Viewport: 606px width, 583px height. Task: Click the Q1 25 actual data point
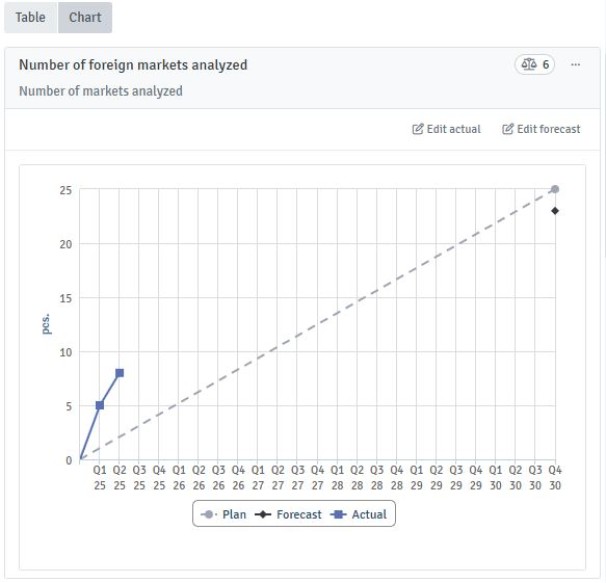tap(99, 405)
